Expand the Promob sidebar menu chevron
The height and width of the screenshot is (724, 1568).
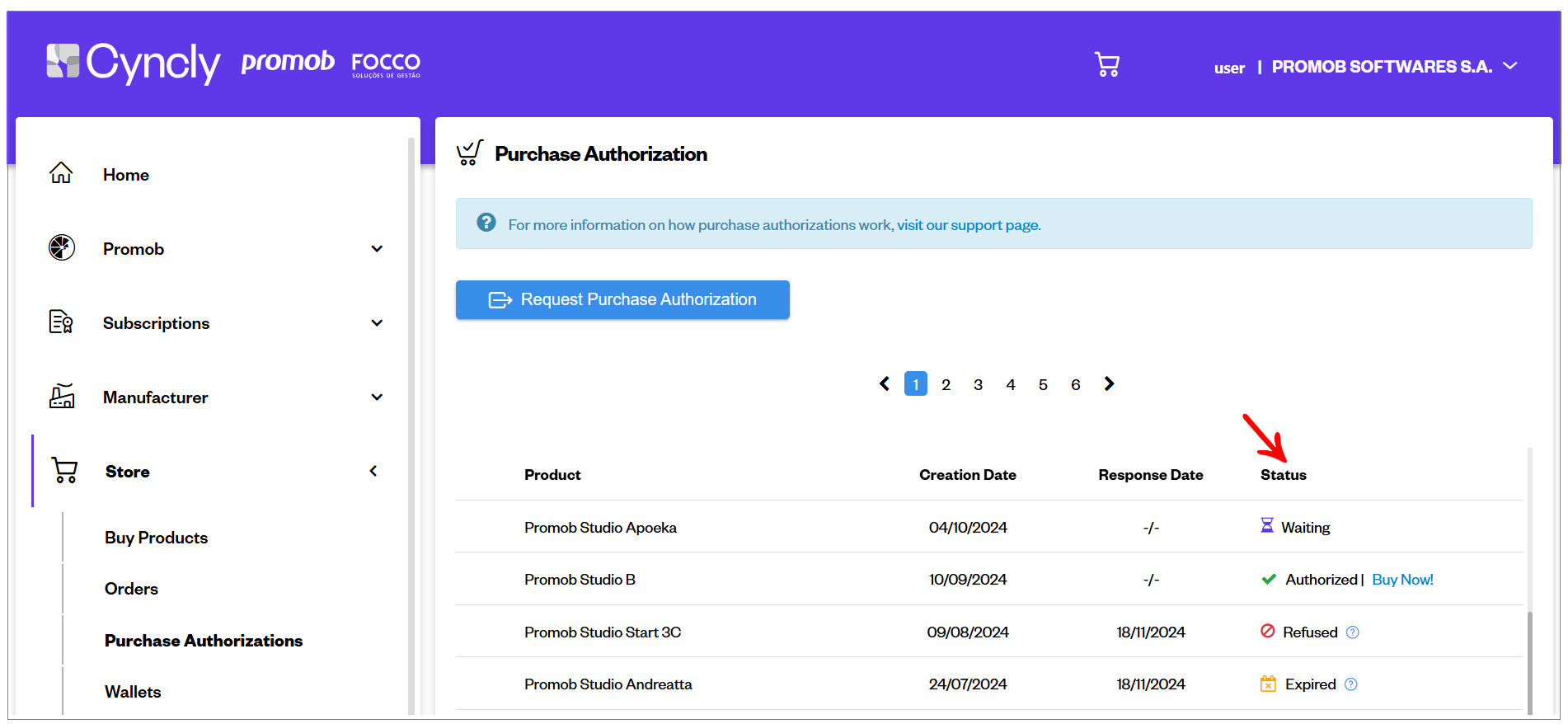pos(377,248)
